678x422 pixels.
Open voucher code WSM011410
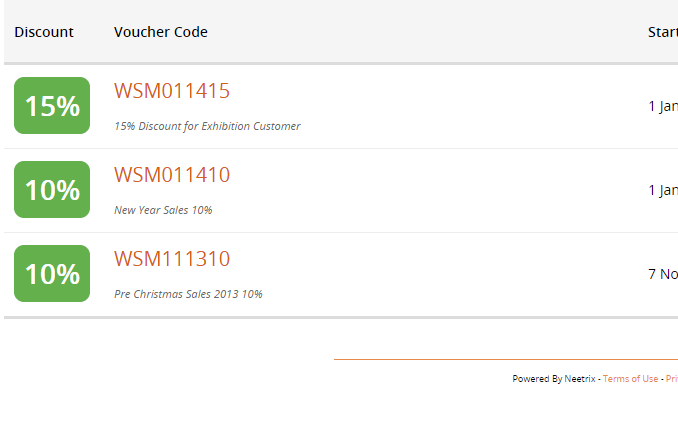point(172,175)
